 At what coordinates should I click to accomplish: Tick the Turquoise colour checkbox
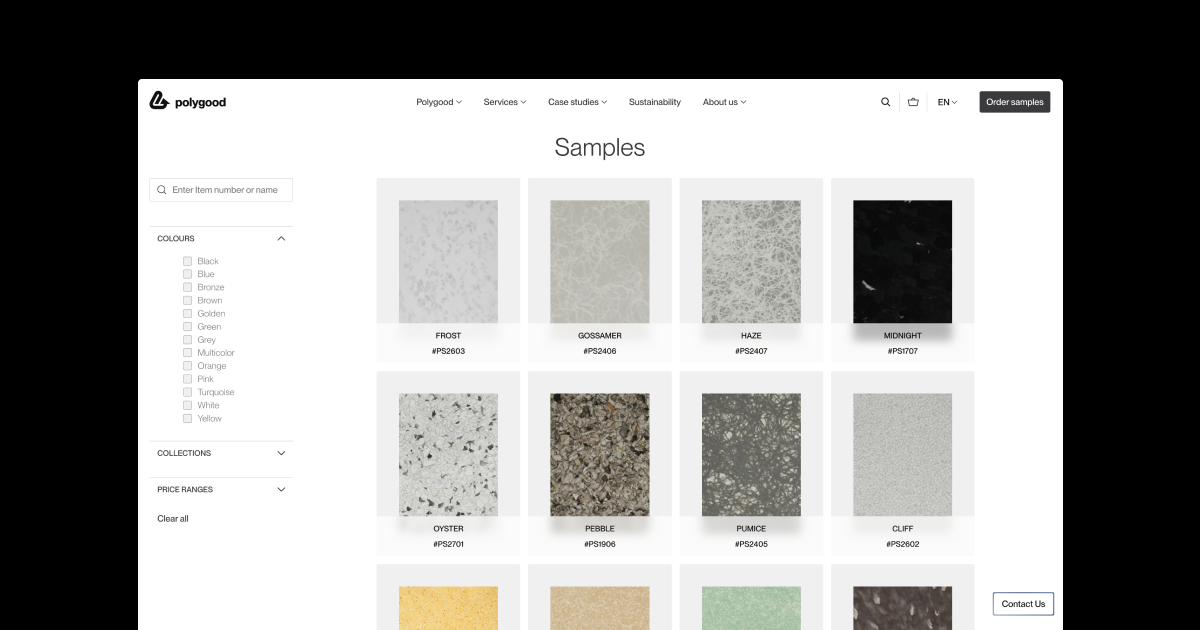[187, 392]
